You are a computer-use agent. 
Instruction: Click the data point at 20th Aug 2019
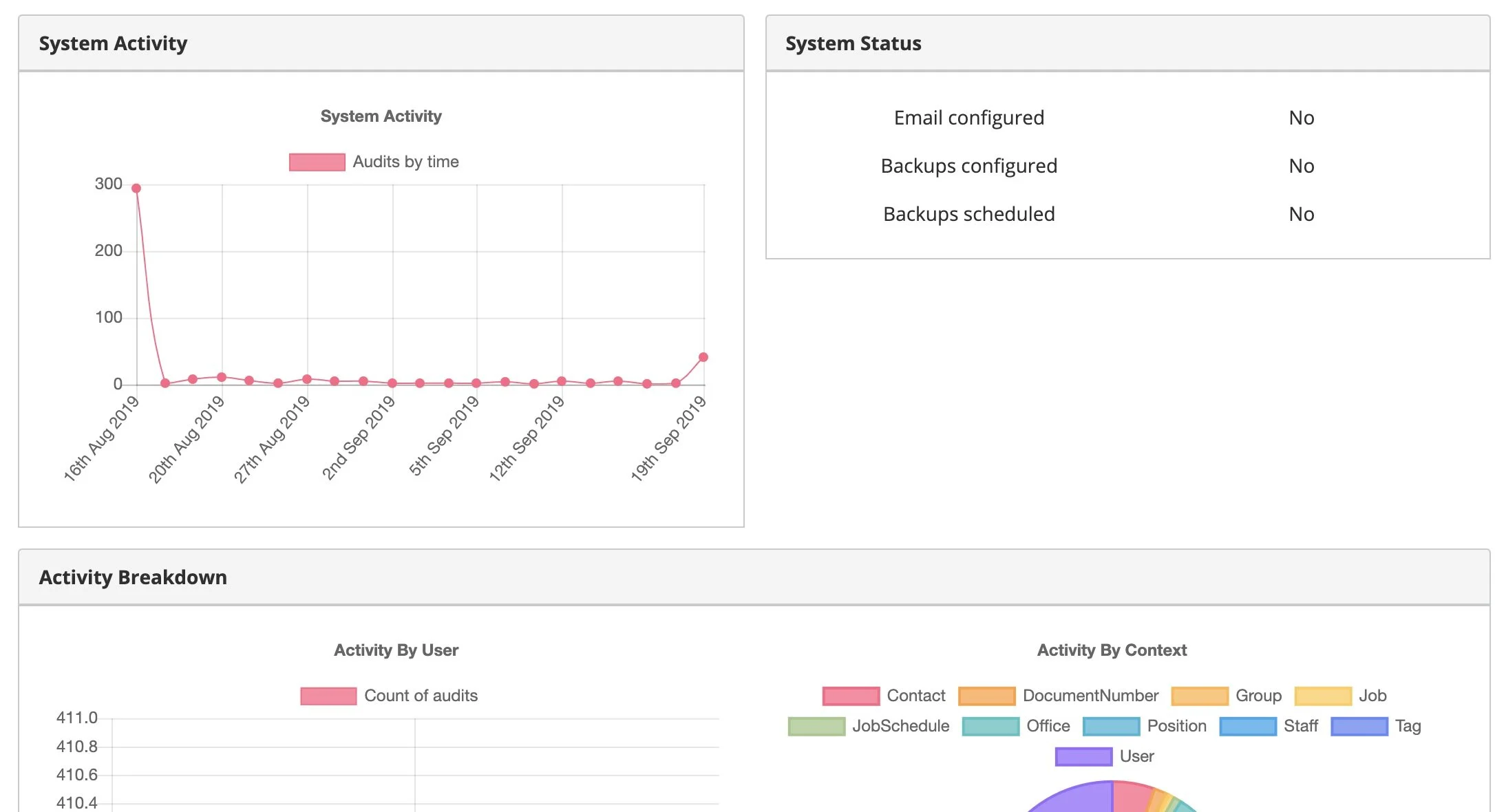pyautogui.click(x=222, y=377)
